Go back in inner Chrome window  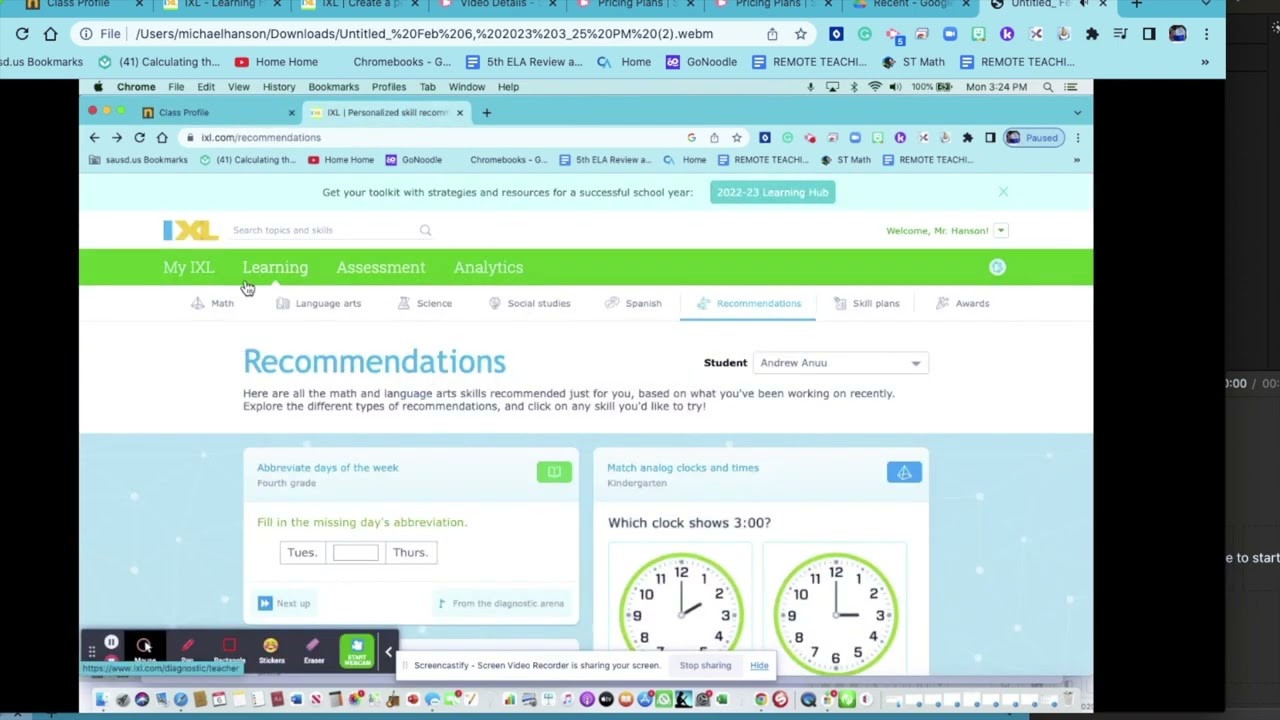[x=95, y=137]
